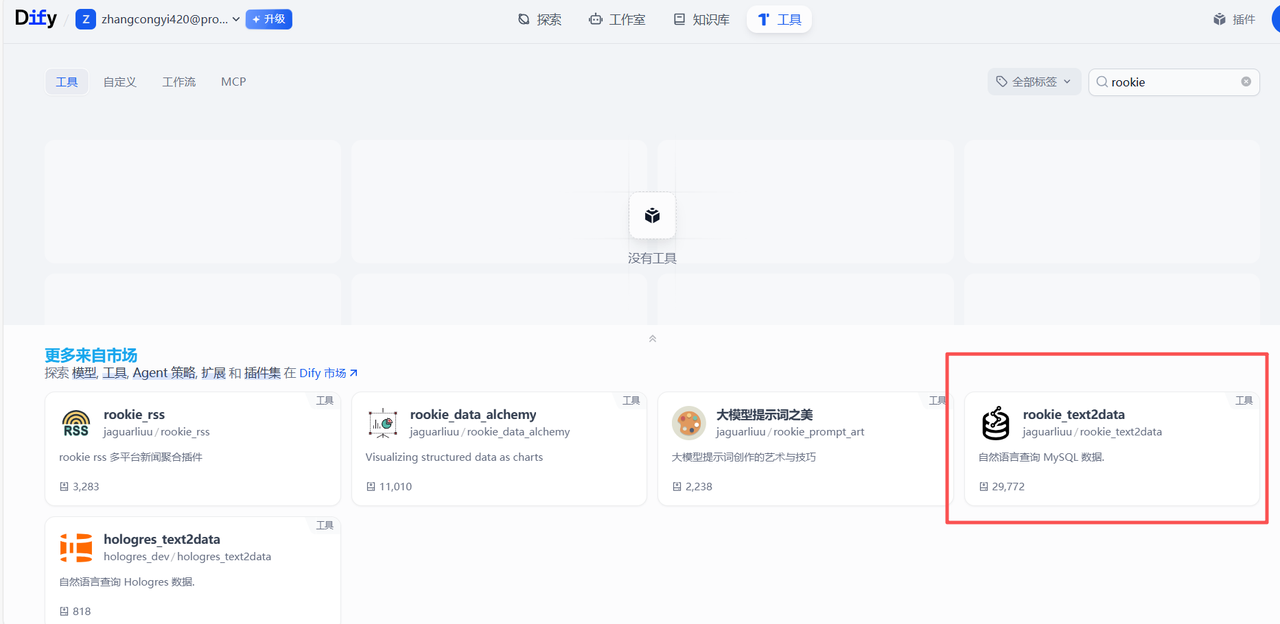
Task: Click the Dify logo
Action: 36,19
